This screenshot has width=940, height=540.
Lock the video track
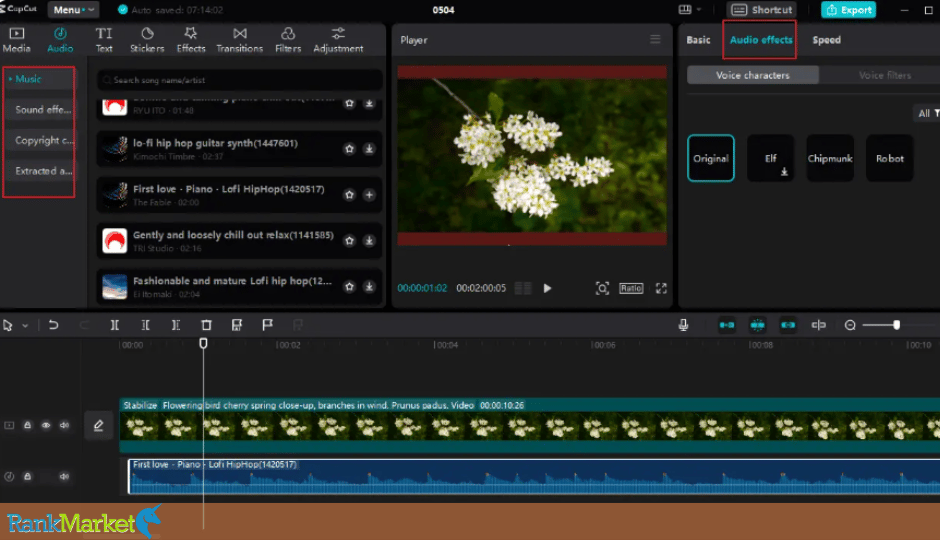tap(28, 425)
